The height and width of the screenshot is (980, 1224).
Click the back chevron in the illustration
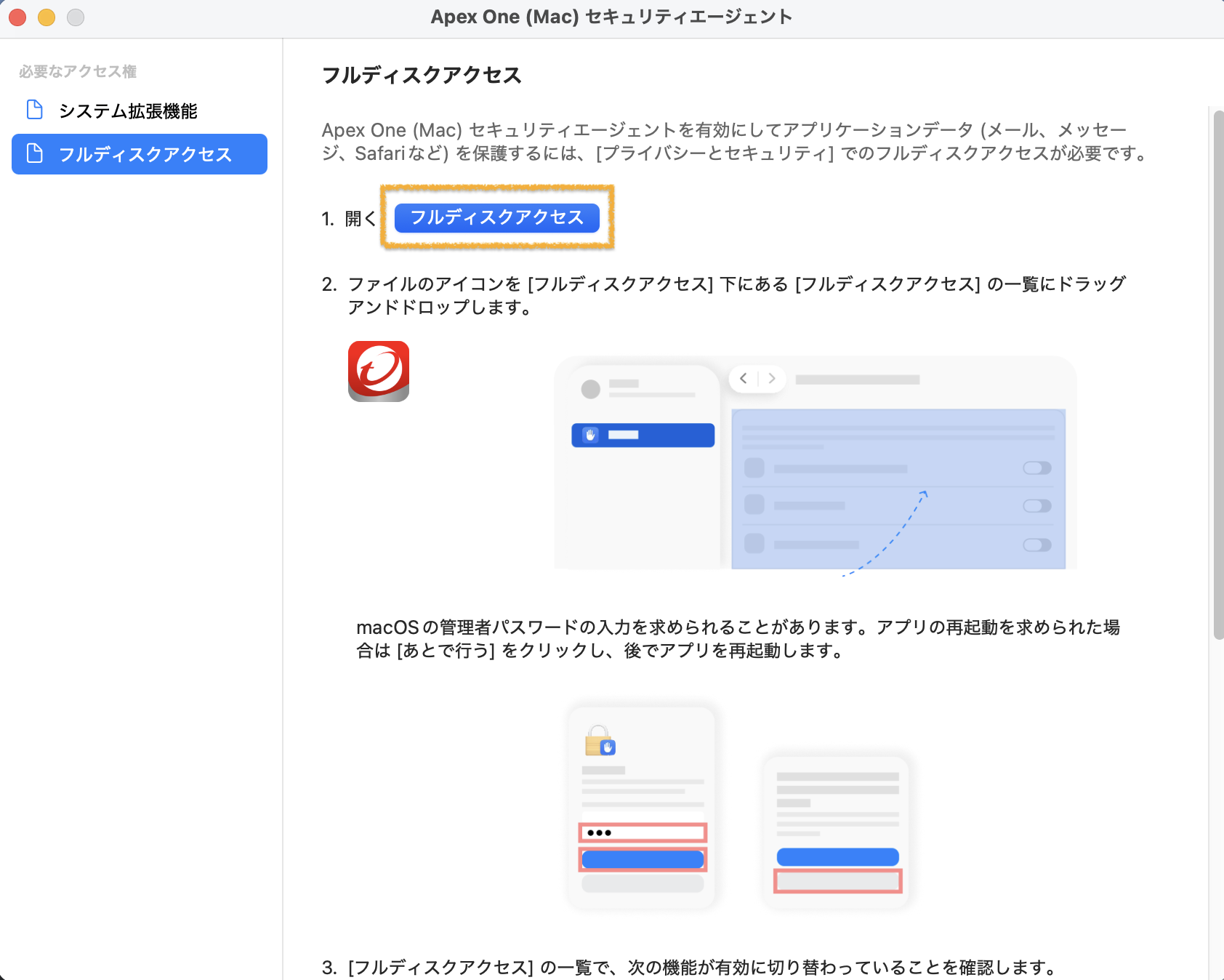tap(743, 379)
